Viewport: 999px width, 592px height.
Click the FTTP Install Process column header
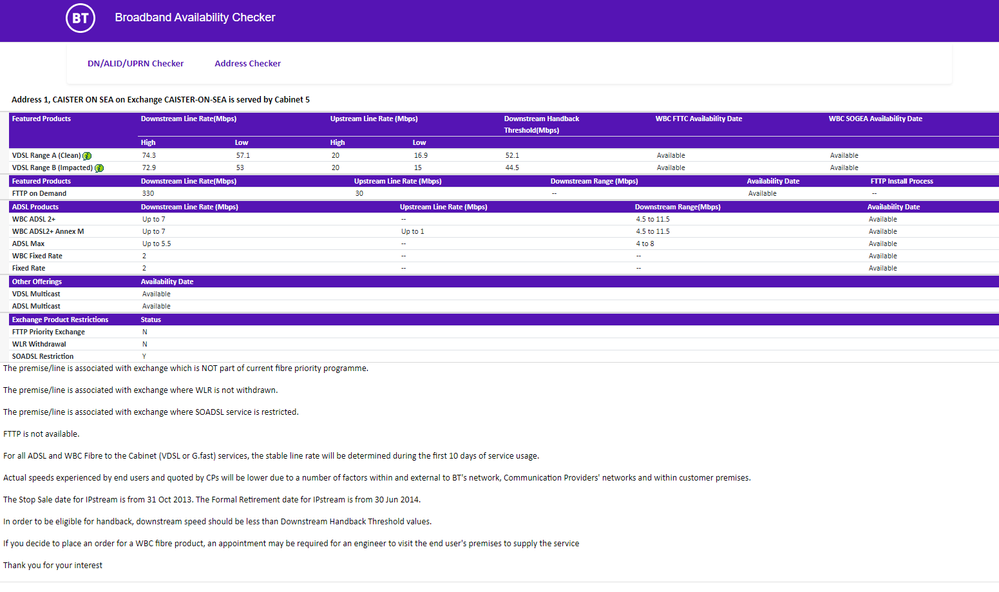point(902,181)
